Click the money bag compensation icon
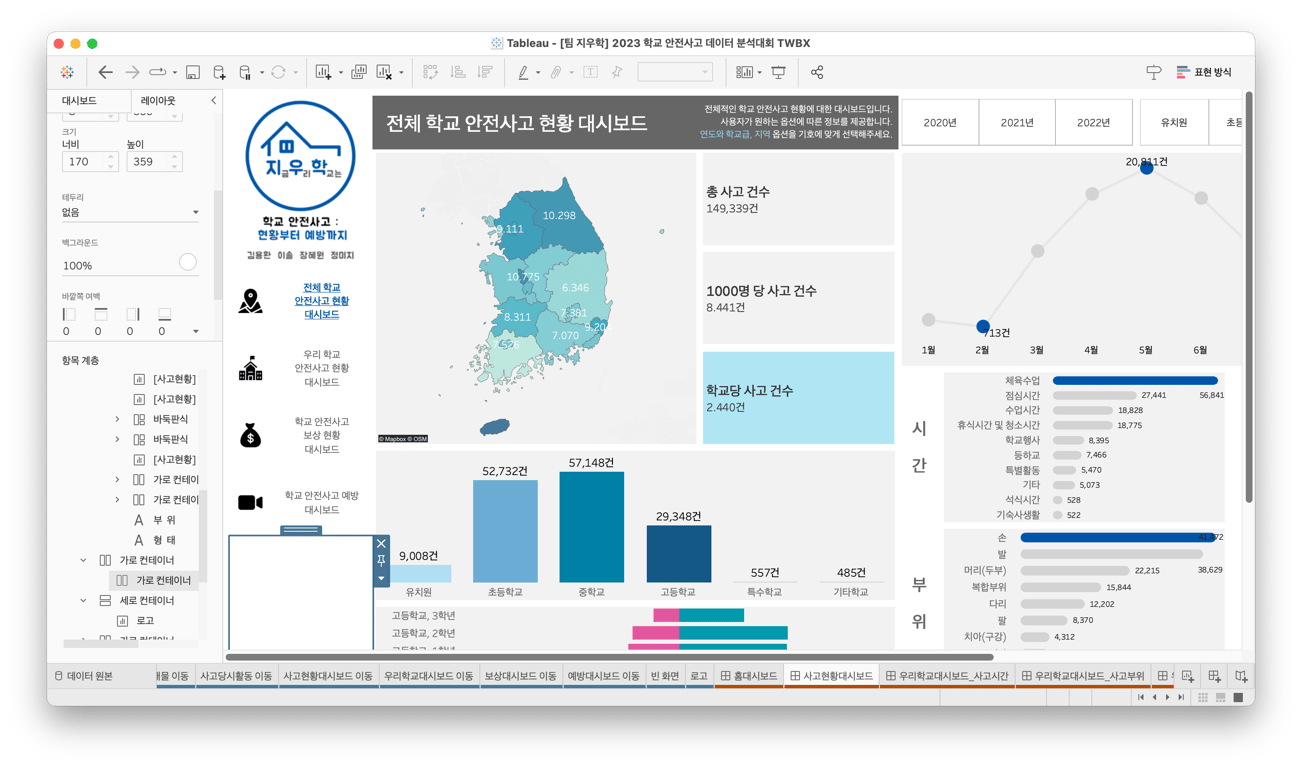The width and height of the screenshot is (1302, 768). pyautogui.click(x=250, y=435)
